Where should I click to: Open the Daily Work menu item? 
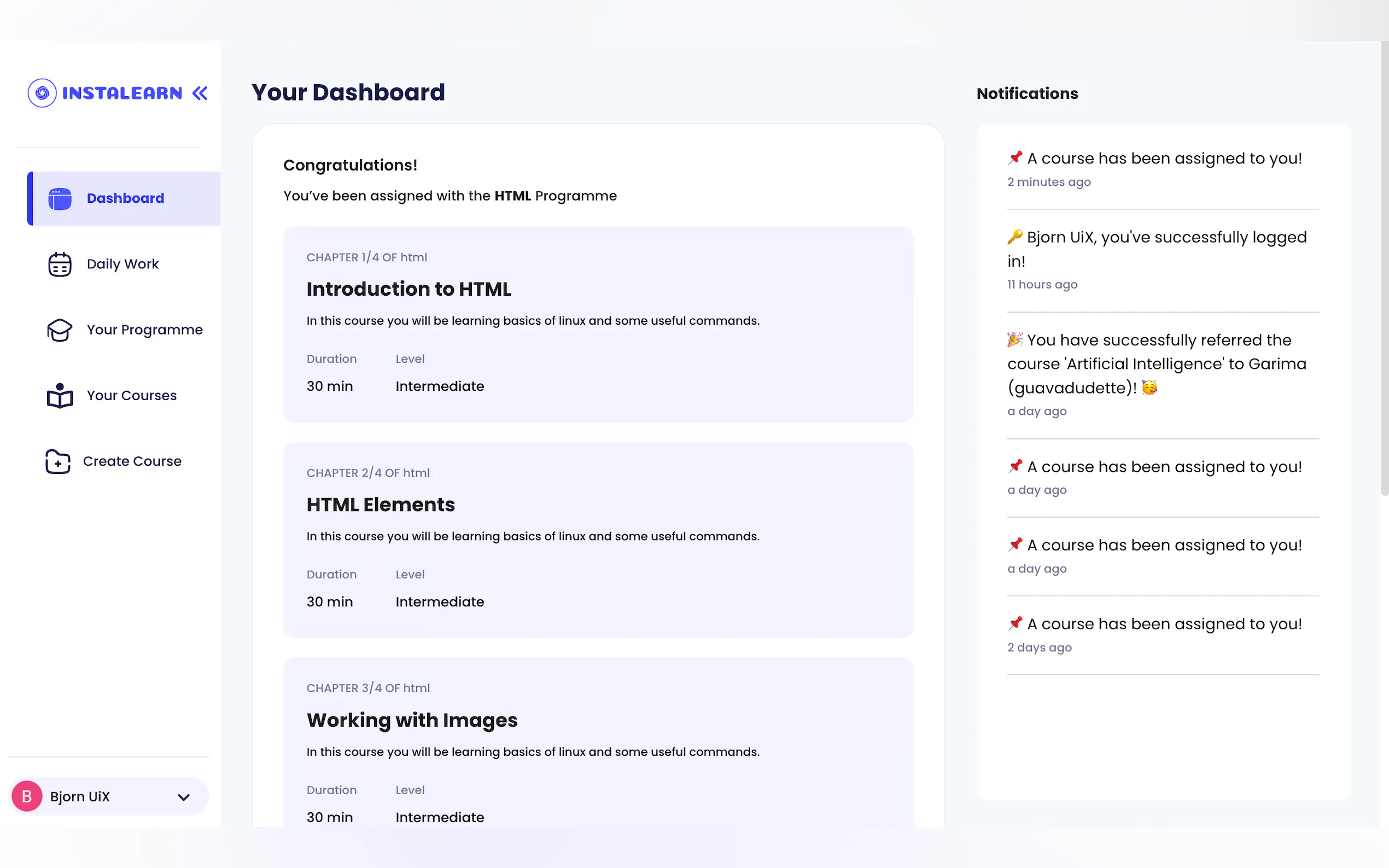point(123,264)
